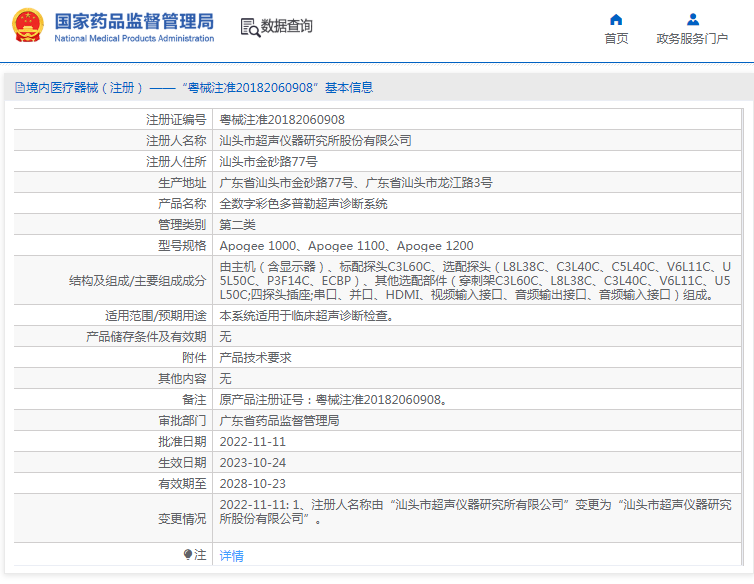Click the 批准日期 label
754x584 pixels.
[x=182, y=442]
